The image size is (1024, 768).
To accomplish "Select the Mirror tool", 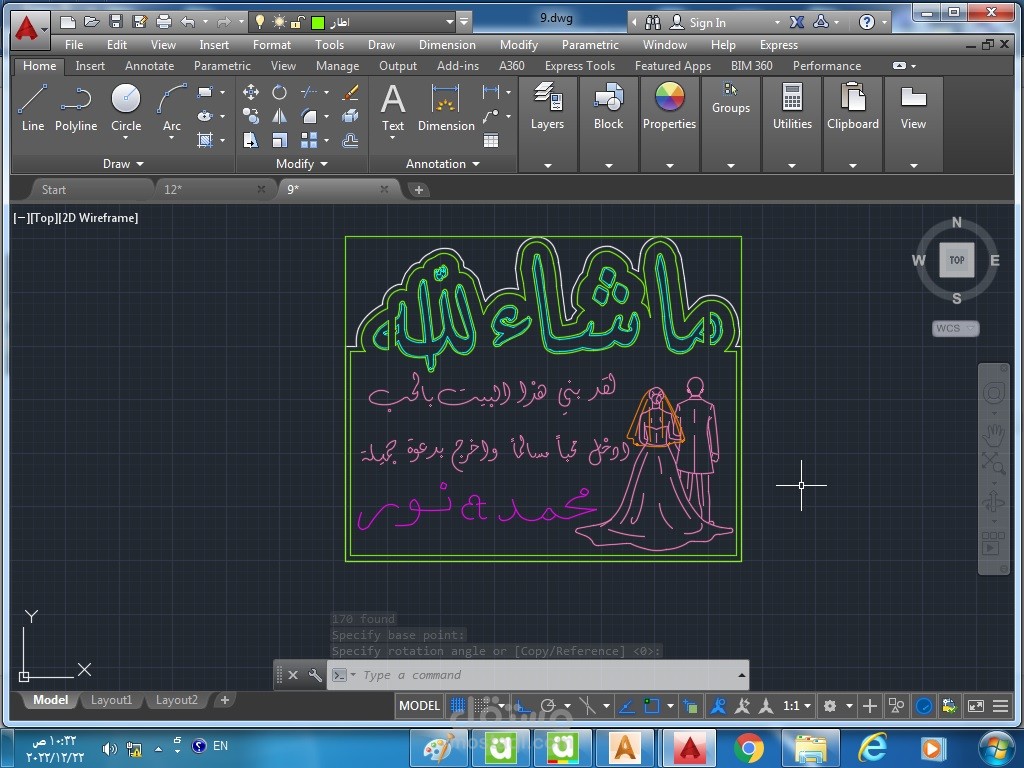I will [280, 116].
